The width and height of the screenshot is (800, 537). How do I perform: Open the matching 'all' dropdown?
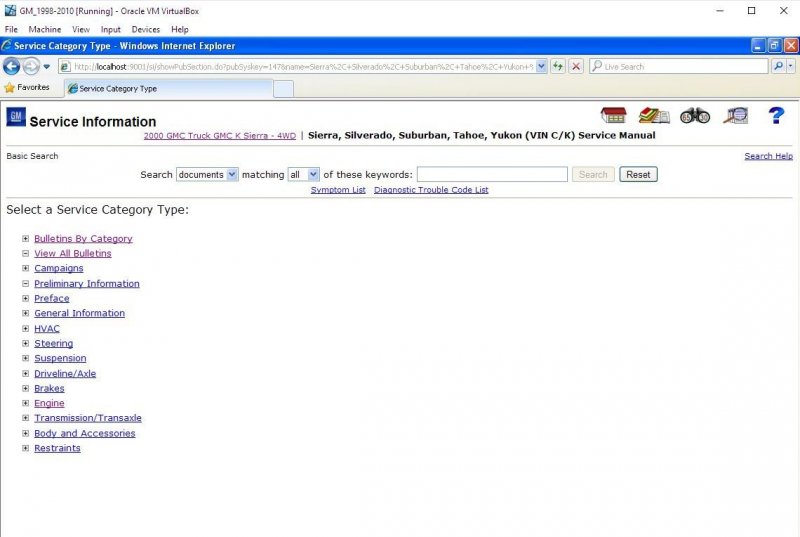tap(304, 174)
